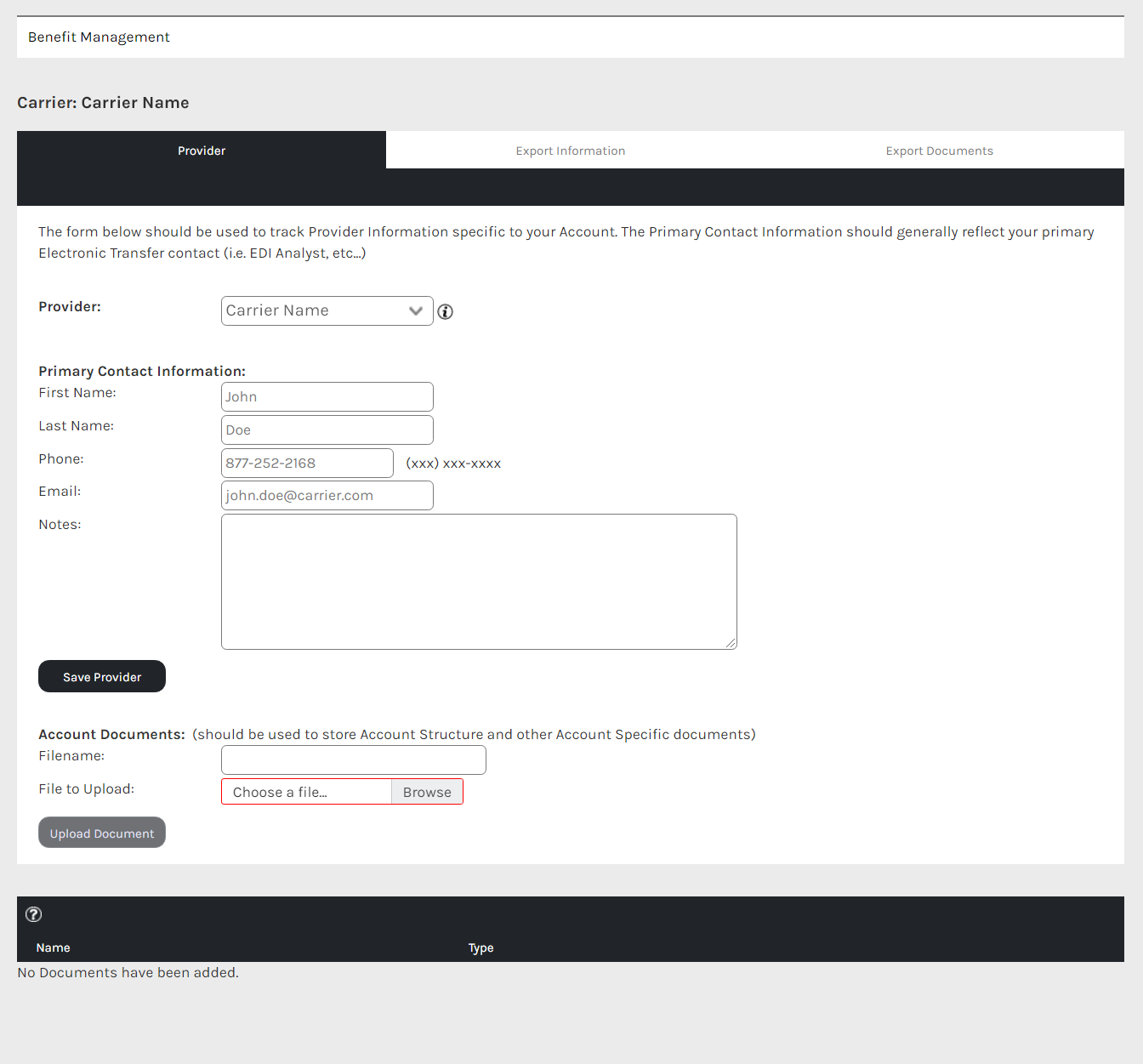Click the Benefit Management header text
Screen dimensions: 1143x1064
99,37
